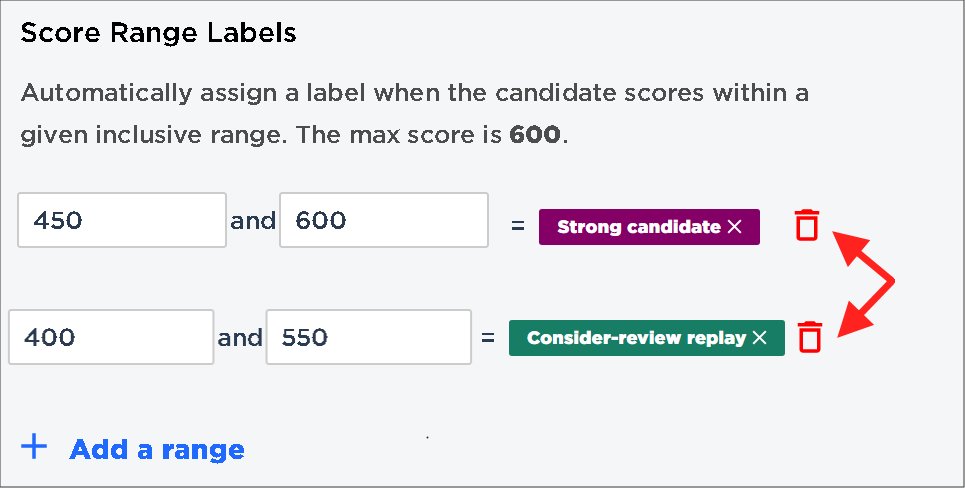Select the purple Strong candidate label

point(638,227)
